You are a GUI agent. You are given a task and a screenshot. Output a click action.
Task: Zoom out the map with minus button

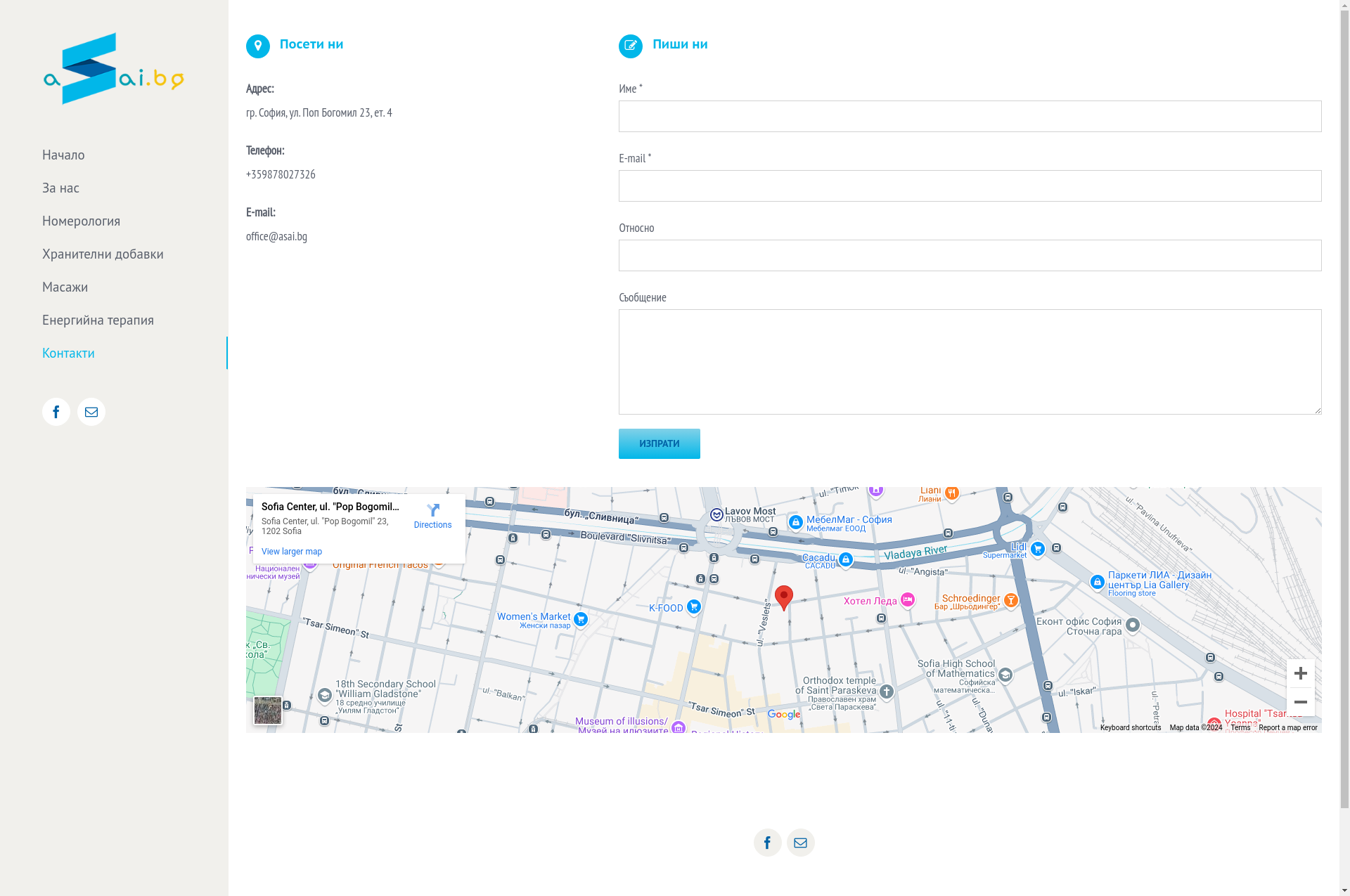coord(1300,702)
